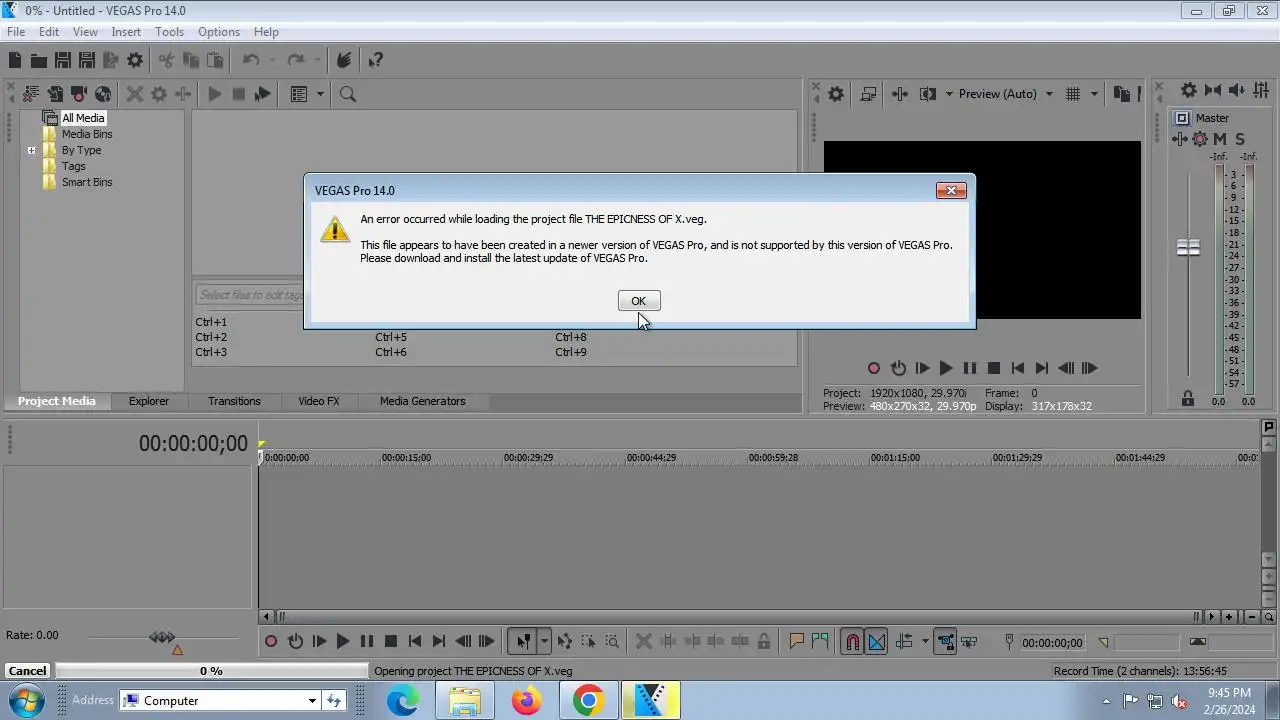Open the Options menu
1280x720 pixels.
click(x=218, y=32)
